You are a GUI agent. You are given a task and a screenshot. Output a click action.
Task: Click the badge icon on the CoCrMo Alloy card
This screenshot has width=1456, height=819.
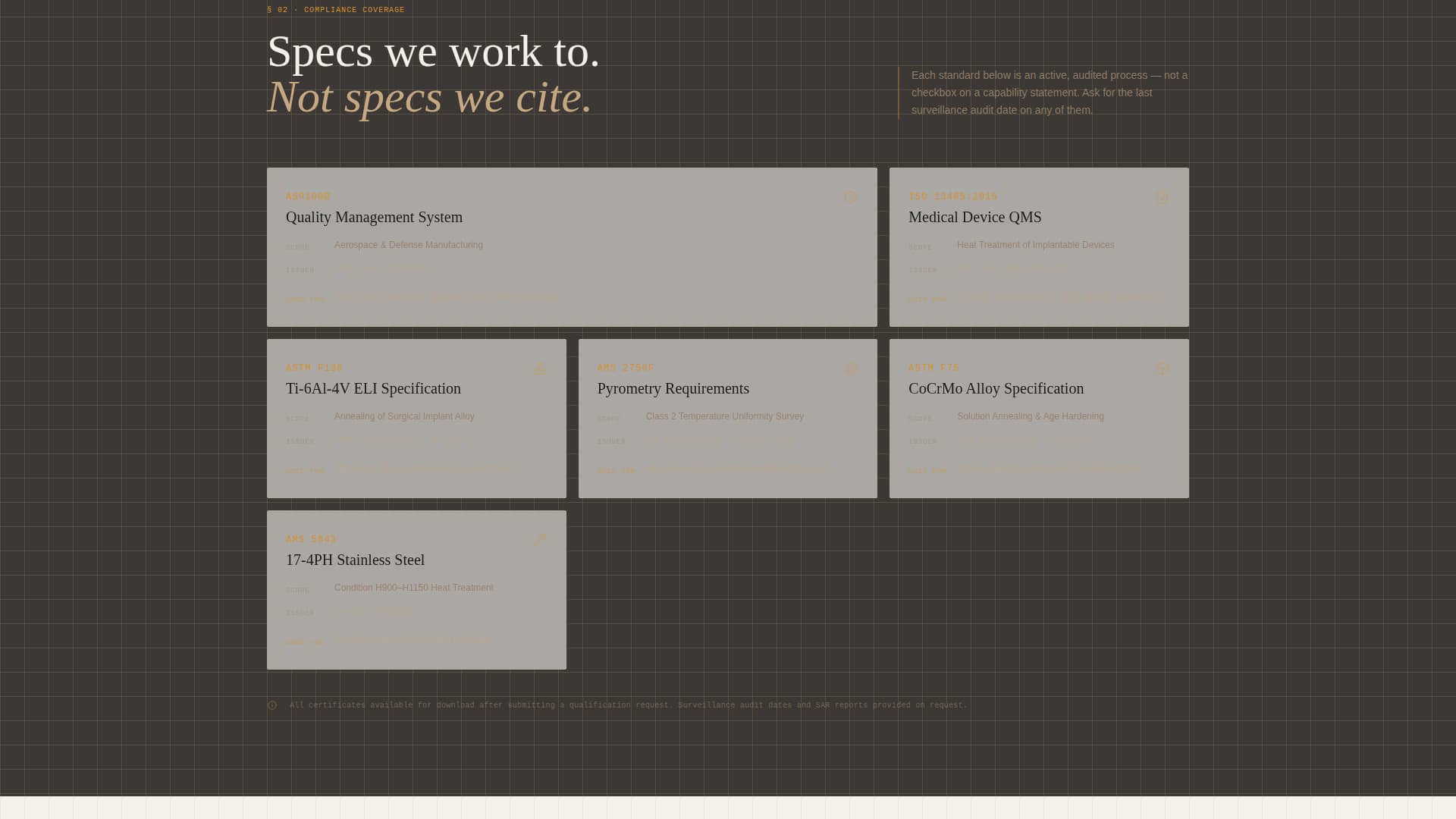pos(1163,369)
